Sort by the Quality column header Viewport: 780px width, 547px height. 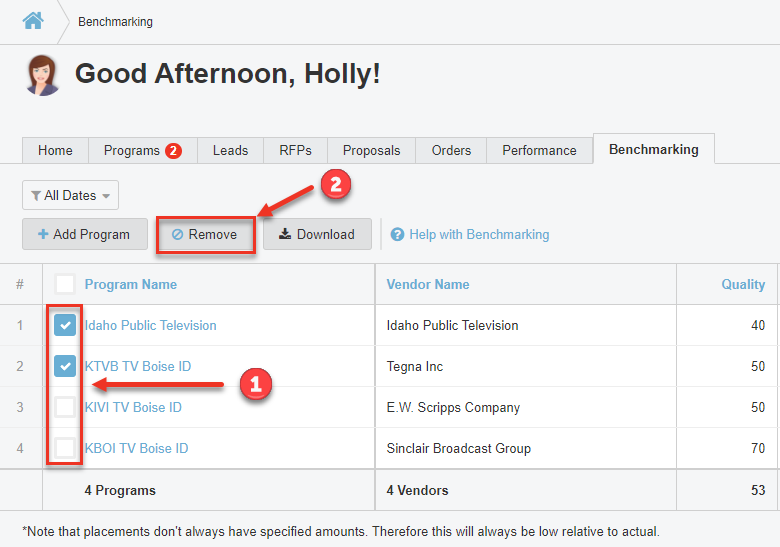click(x=743, y=284)
